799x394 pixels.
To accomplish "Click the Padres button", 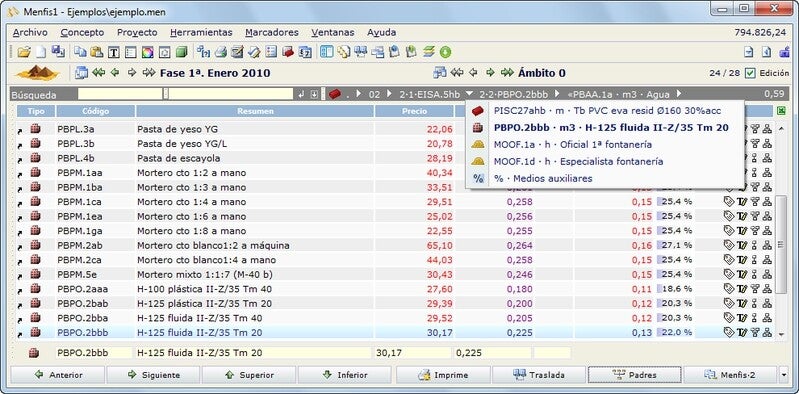I will 634,375.
